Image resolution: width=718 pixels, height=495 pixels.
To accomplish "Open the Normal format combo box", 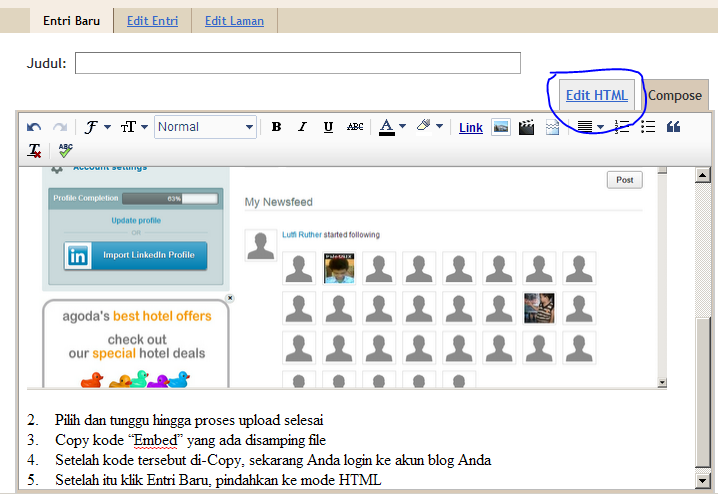I will click(x=205, y=127).
